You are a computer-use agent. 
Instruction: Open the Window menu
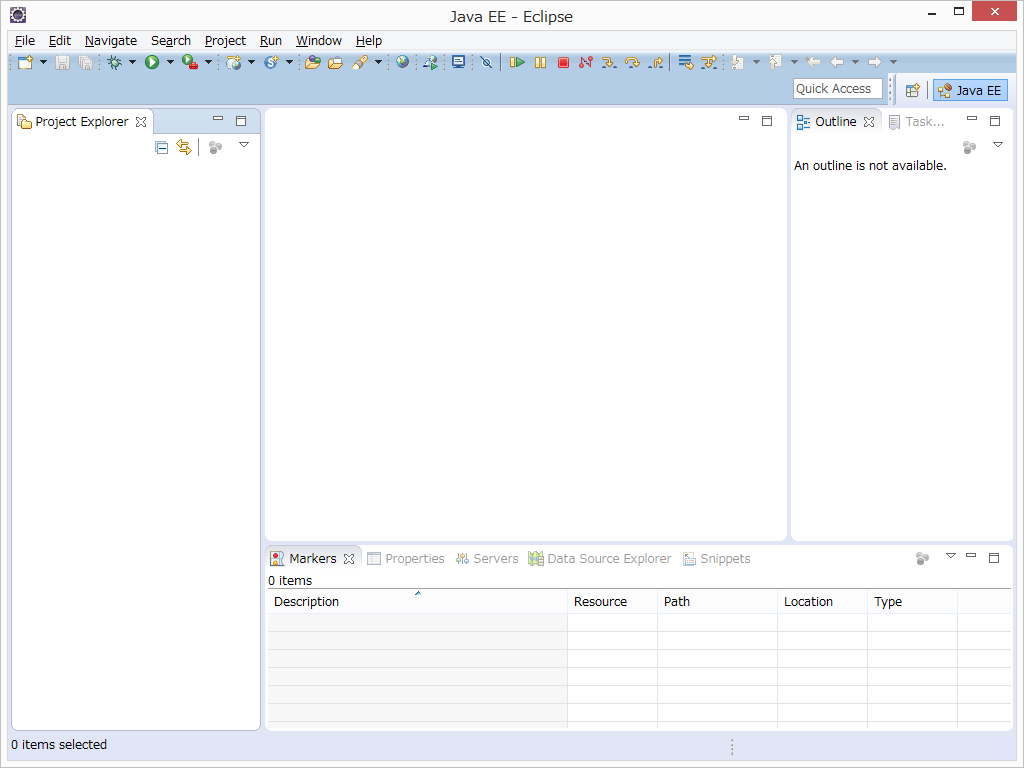click(x=318, y=40)
